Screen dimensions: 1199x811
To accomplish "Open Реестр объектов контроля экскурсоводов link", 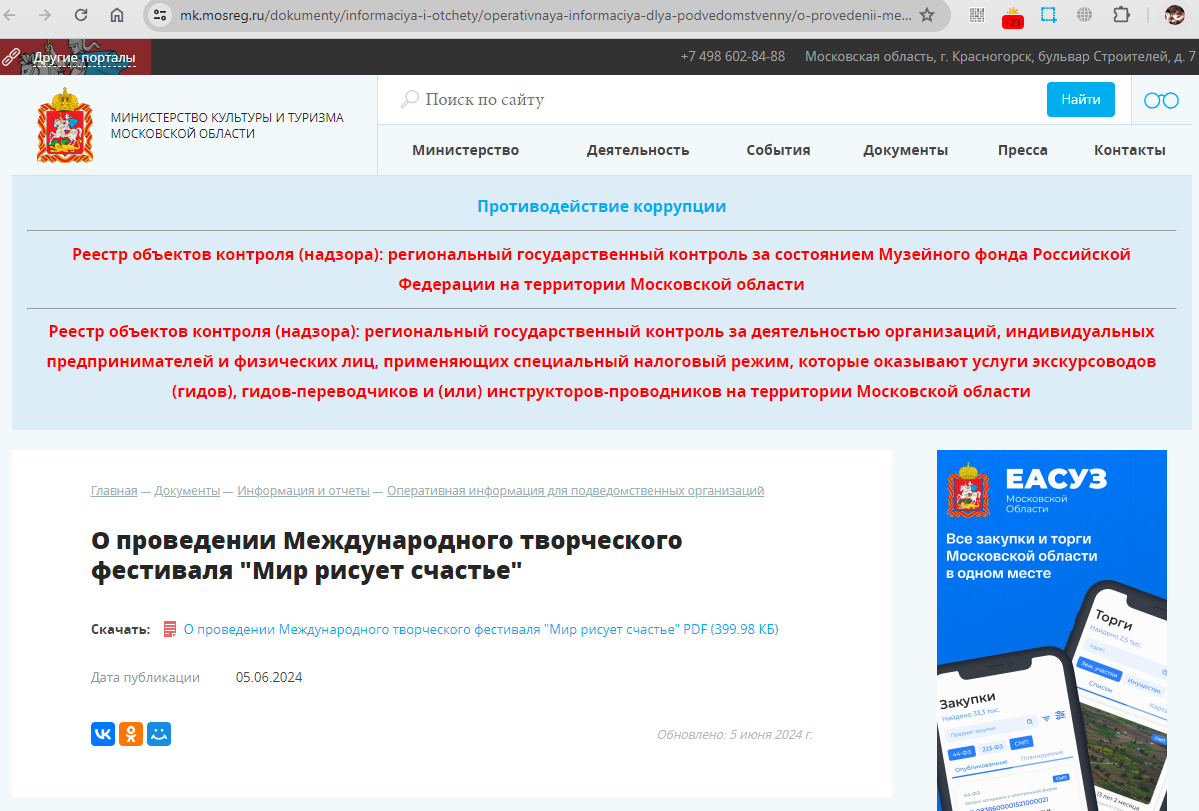I will pyautogui.click(x=601, y=362).
